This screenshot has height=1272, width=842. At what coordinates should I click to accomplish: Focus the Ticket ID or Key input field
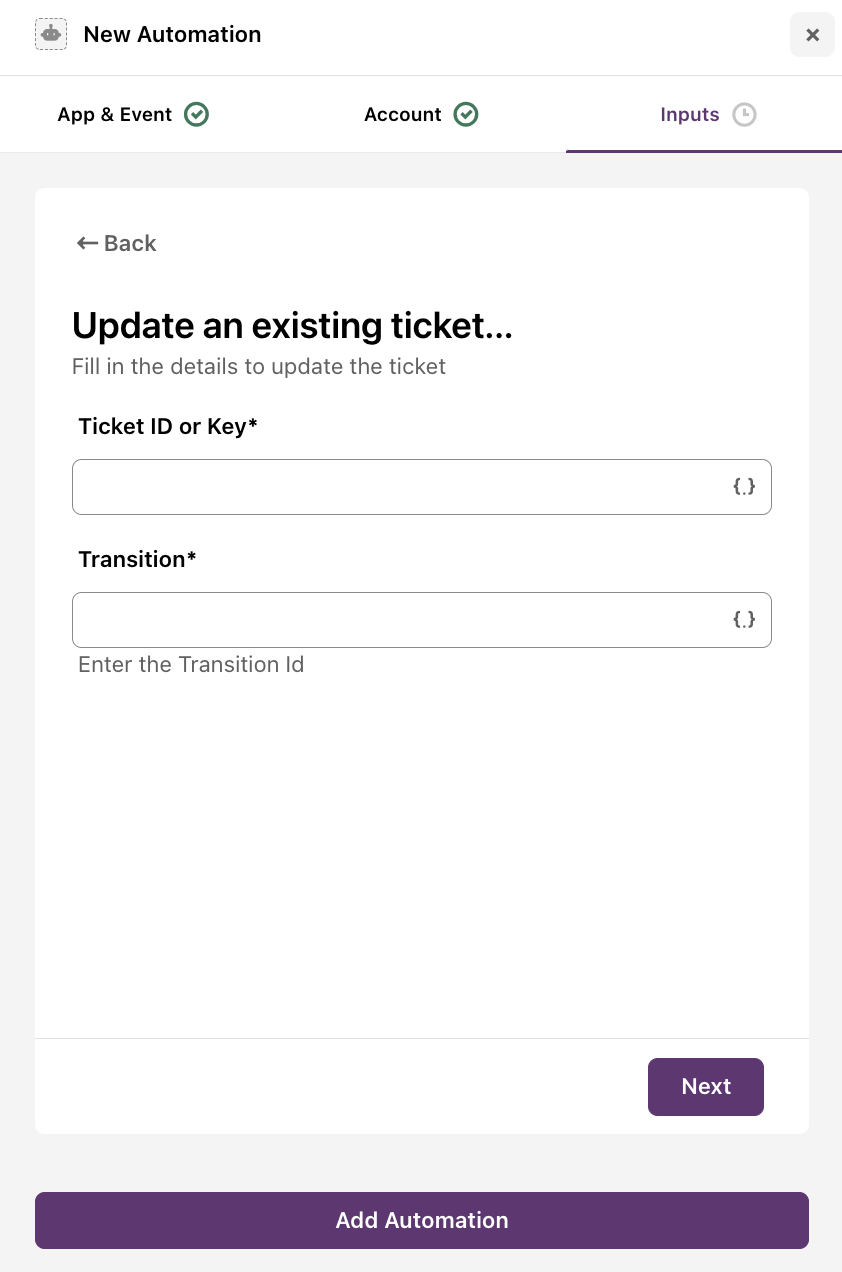(x=422, y=487)
